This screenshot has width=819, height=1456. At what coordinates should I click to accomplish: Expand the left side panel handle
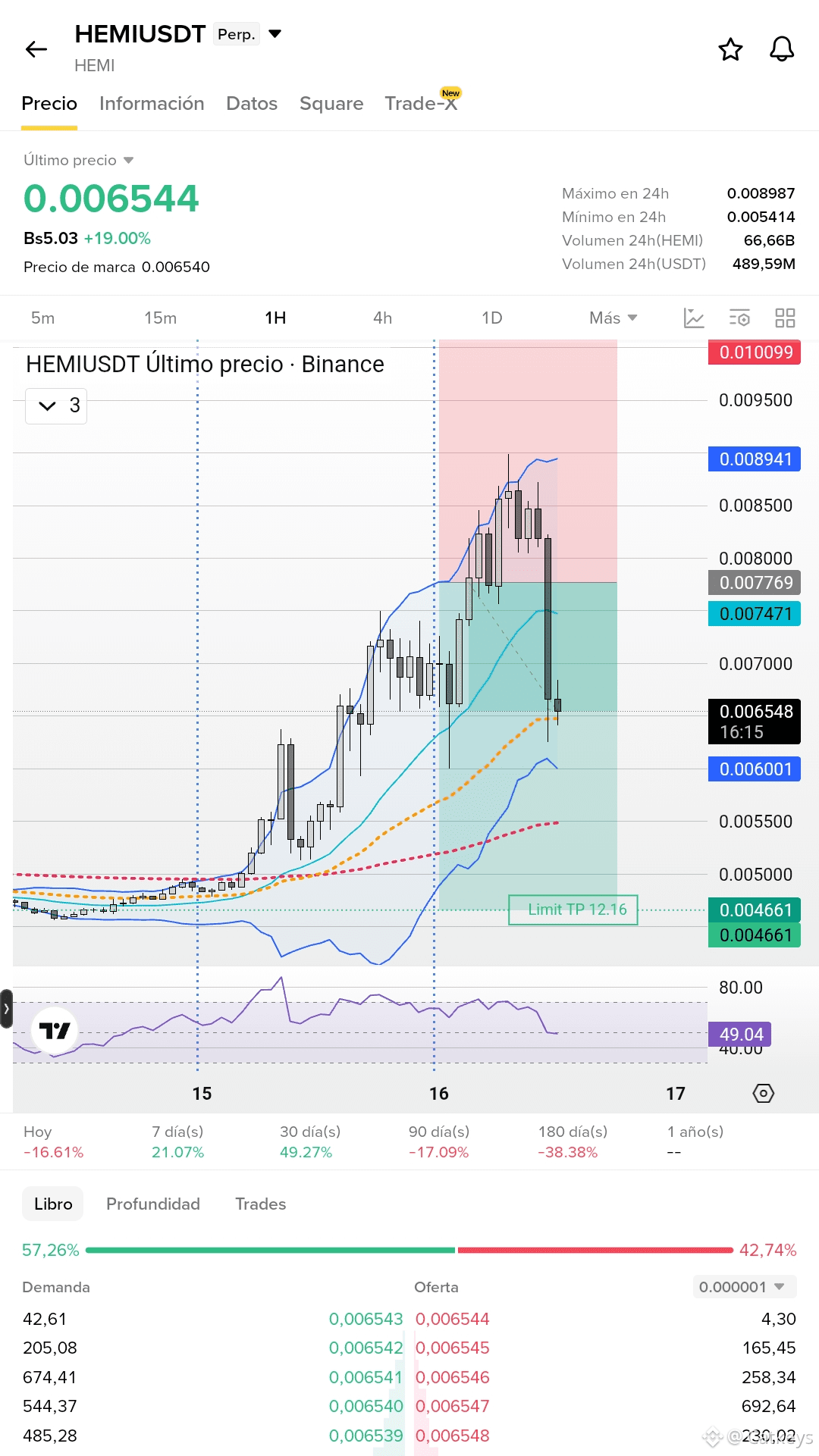coord(6,1009)
